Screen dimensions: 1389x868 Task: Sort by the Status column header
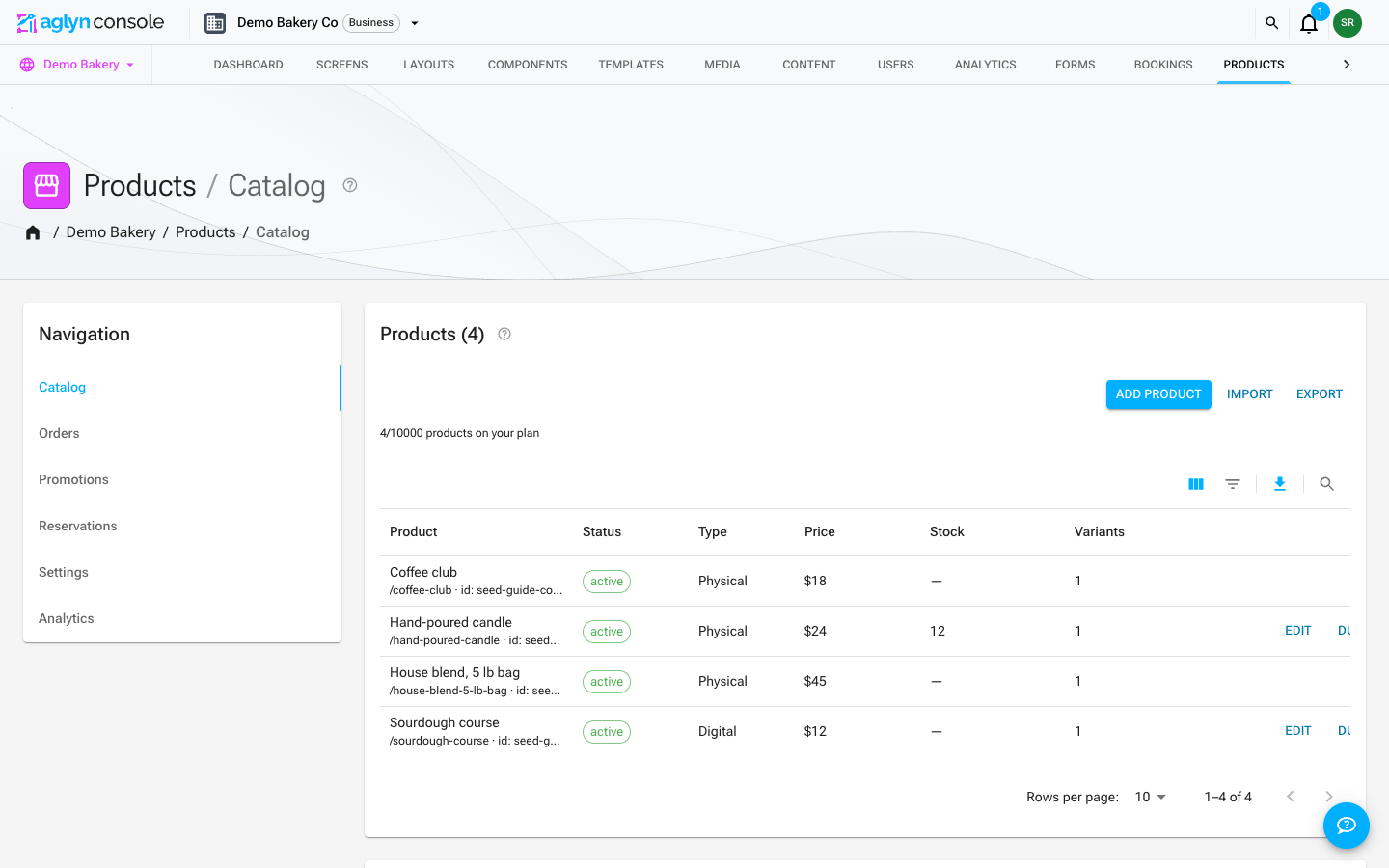point(602,532)
